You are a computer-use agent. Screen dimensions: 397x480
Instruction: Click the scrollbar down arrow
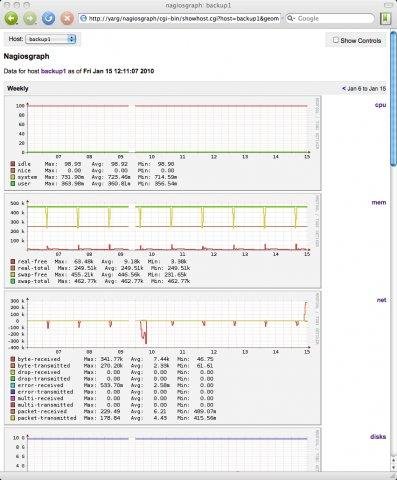pyautogui.click(x=393, y=468)
